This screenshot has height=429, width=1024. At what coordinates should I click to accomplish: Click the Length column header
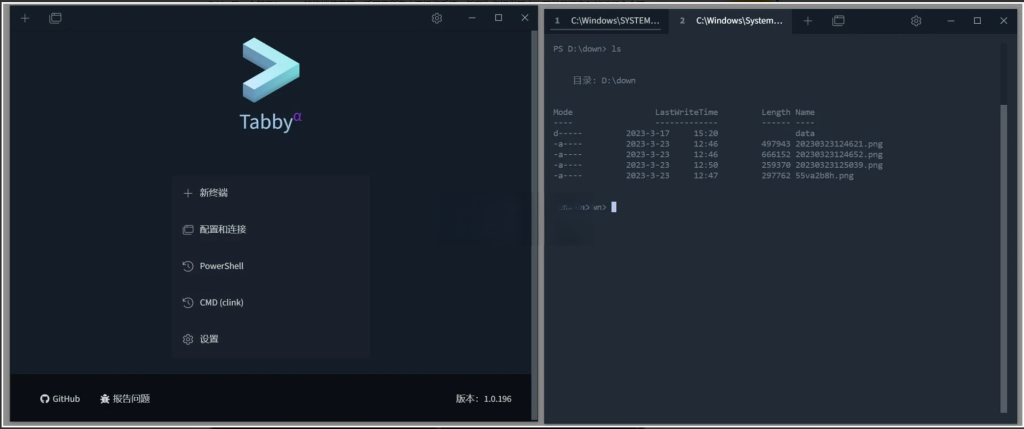(x=776, y=112)
